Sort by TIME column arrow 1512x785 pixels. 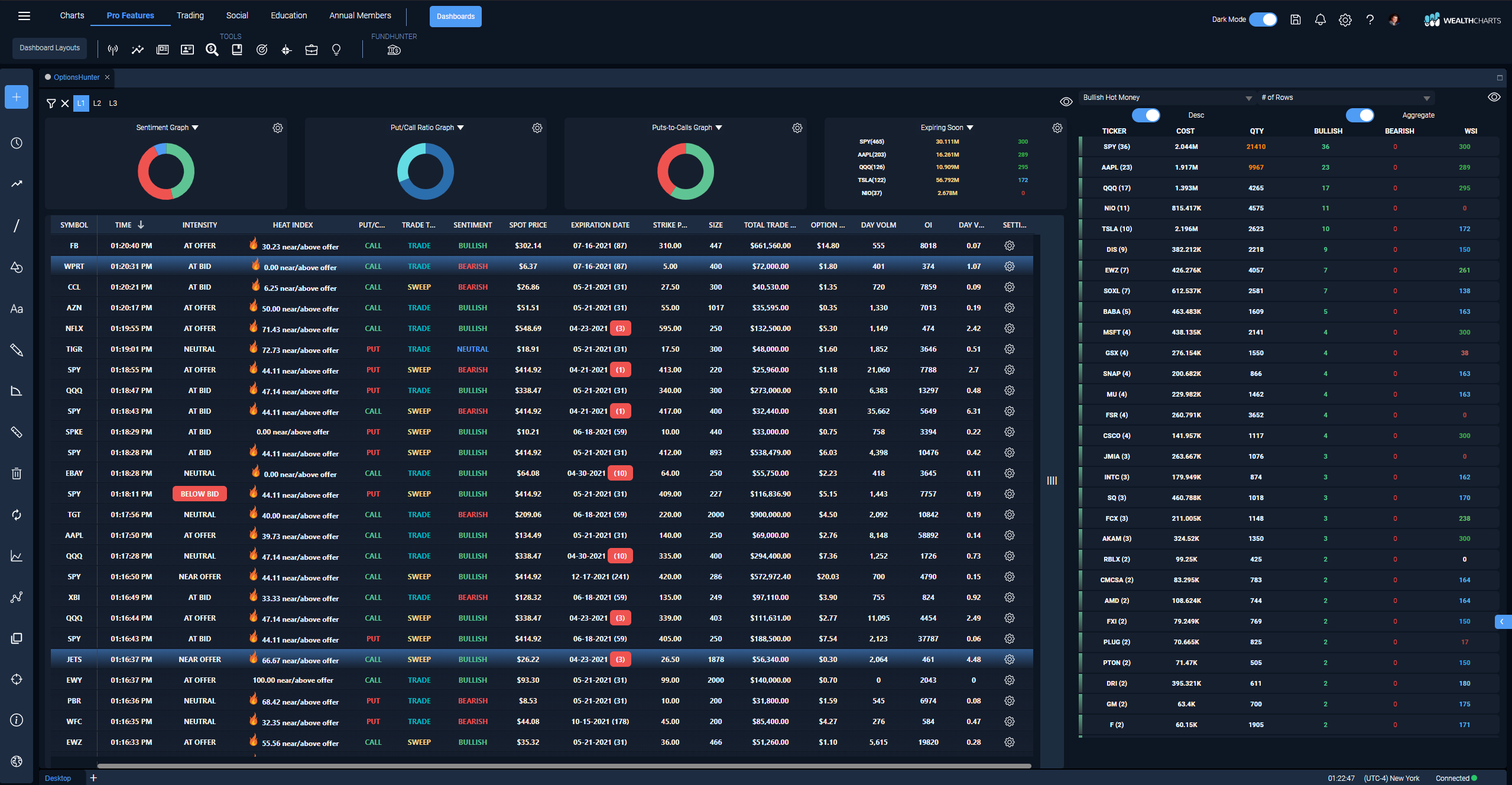(141, 225)
